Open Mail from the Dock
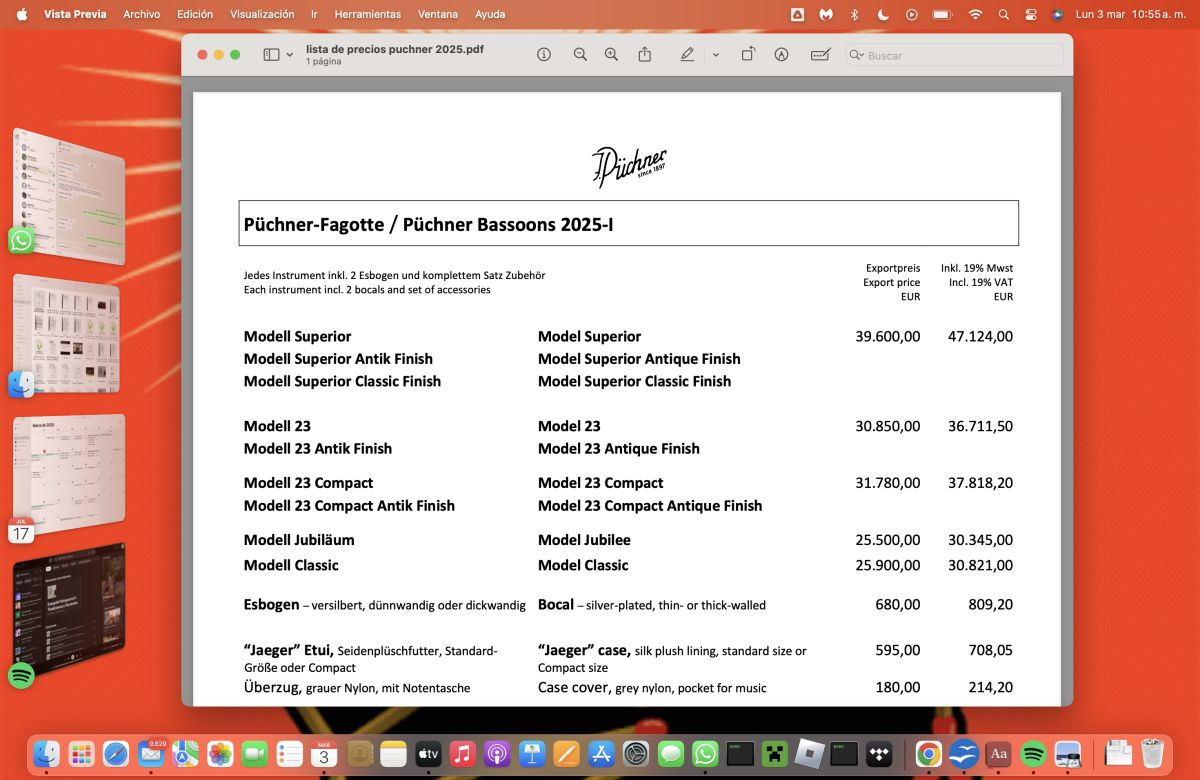Screen dimensions: 1200x780 [x=151, y=754]
